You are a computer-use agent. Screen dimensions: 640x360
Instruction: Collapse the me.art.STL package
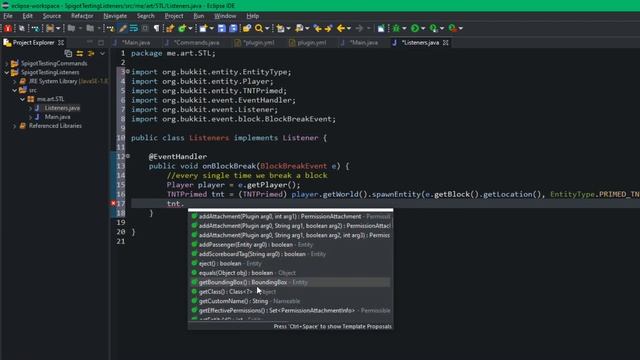click(23, 99)
